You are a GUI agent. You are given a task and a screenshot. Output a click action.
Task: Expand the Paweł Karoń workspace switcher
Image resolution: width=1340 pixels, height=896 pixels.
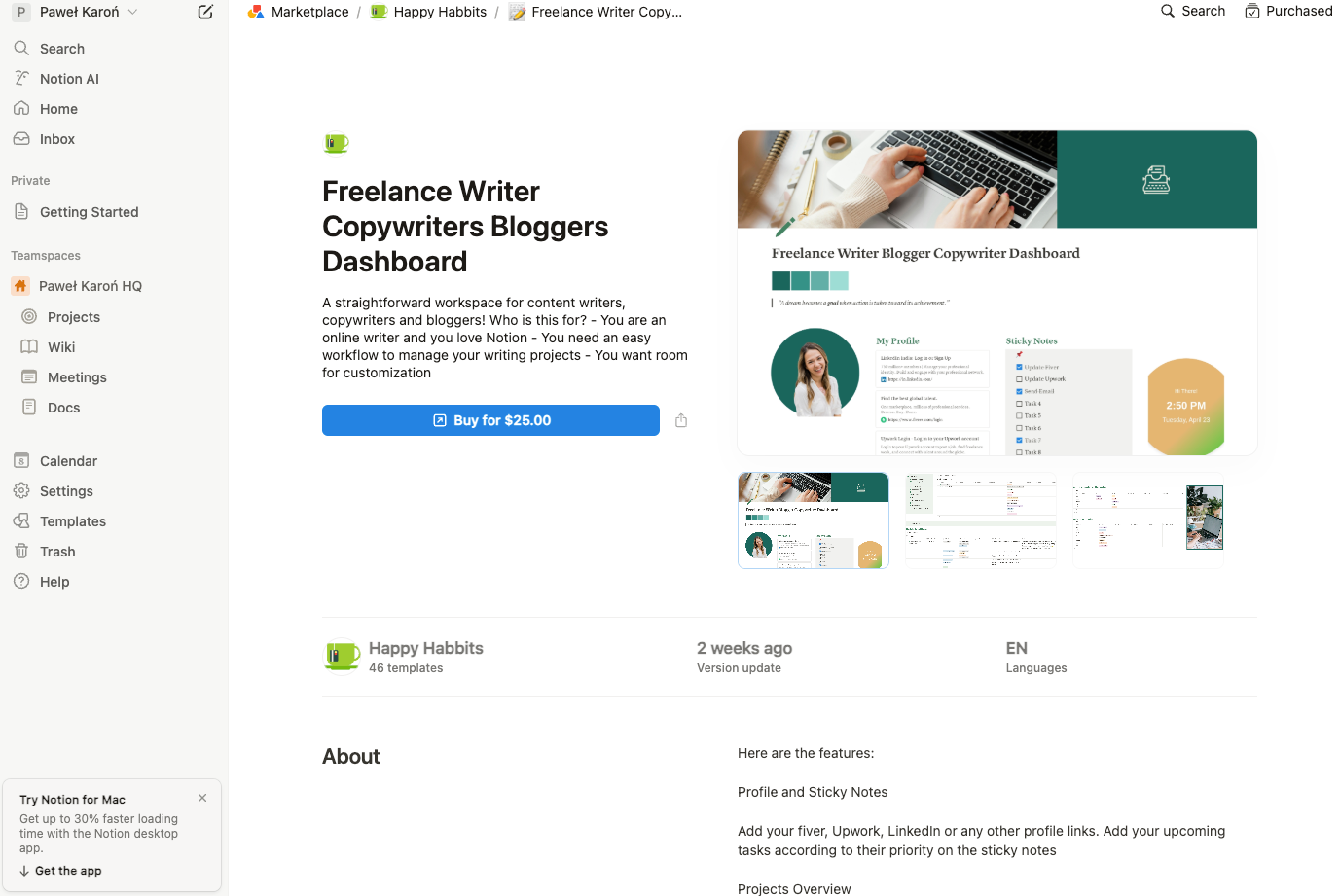point(76,12)
